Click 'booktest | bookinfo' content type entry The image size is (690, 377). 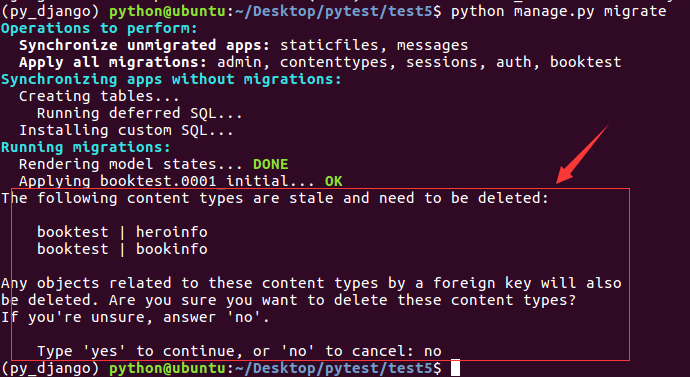(122, 249)
